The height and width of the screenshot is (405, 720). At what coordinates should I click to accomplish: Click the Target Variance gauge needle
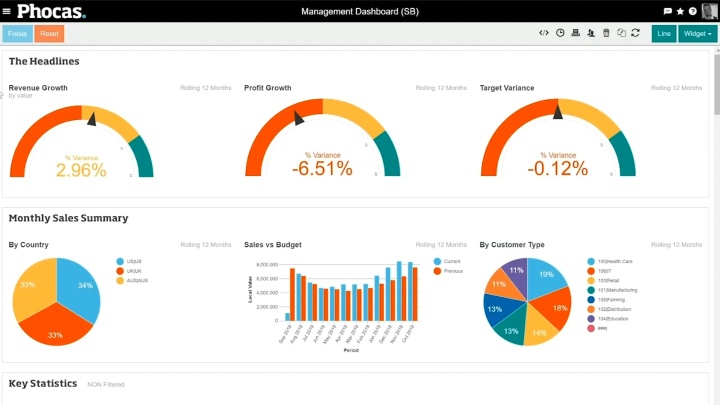click(x=558, y=112)
